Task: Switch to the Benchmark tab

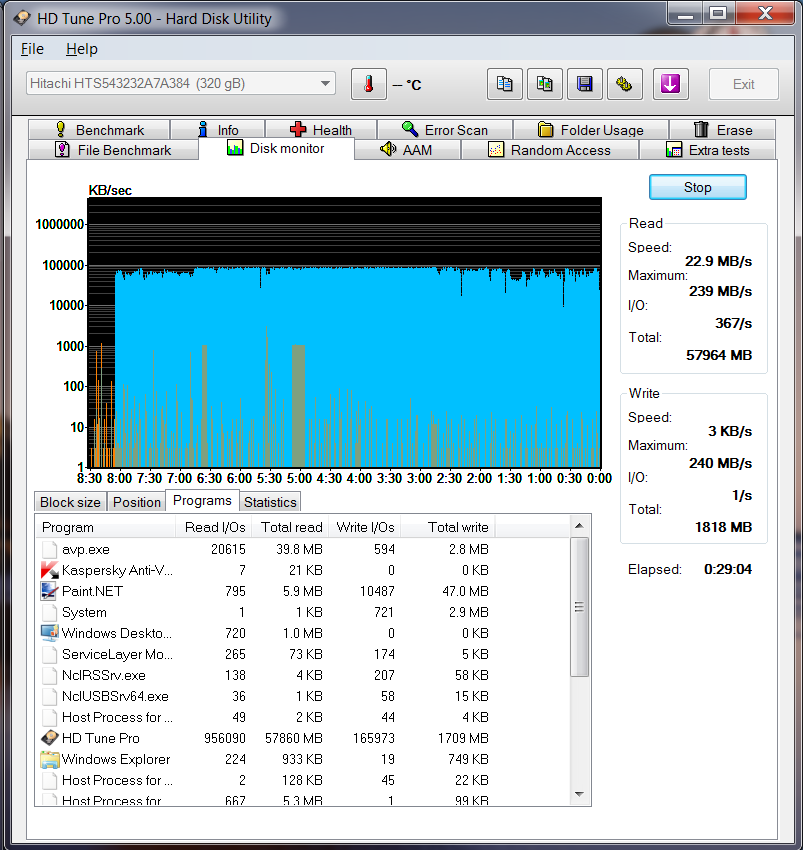Action: tap(99, 130)
